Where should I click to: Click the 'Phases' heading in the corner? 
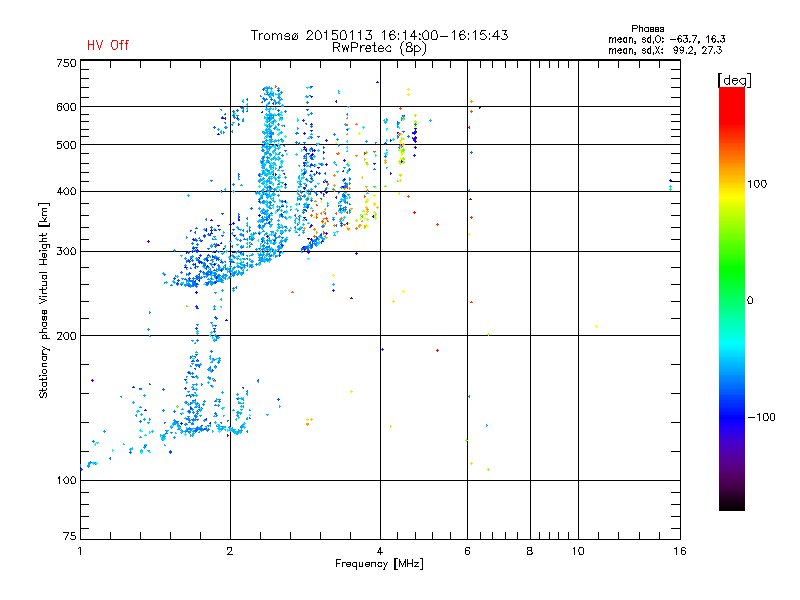647,29
